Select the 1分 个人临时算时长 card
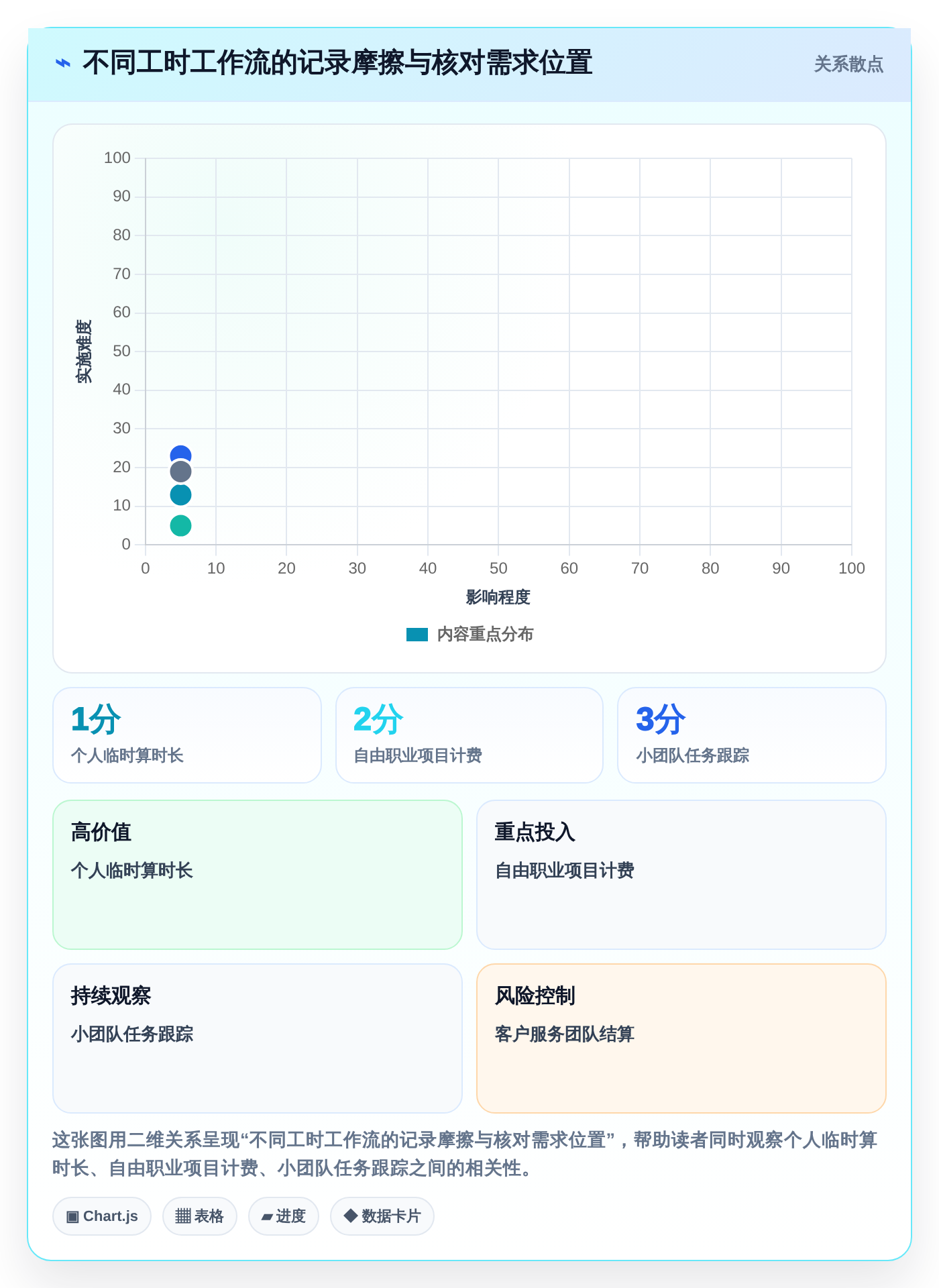Image resolution: width=939 pixels, height=1288 pixels. [x=187, y=735]
